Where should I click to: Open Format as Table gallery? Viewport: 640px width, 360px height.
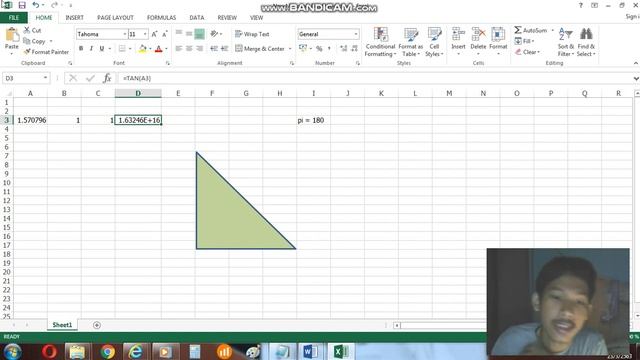click(x=411, y=42)
